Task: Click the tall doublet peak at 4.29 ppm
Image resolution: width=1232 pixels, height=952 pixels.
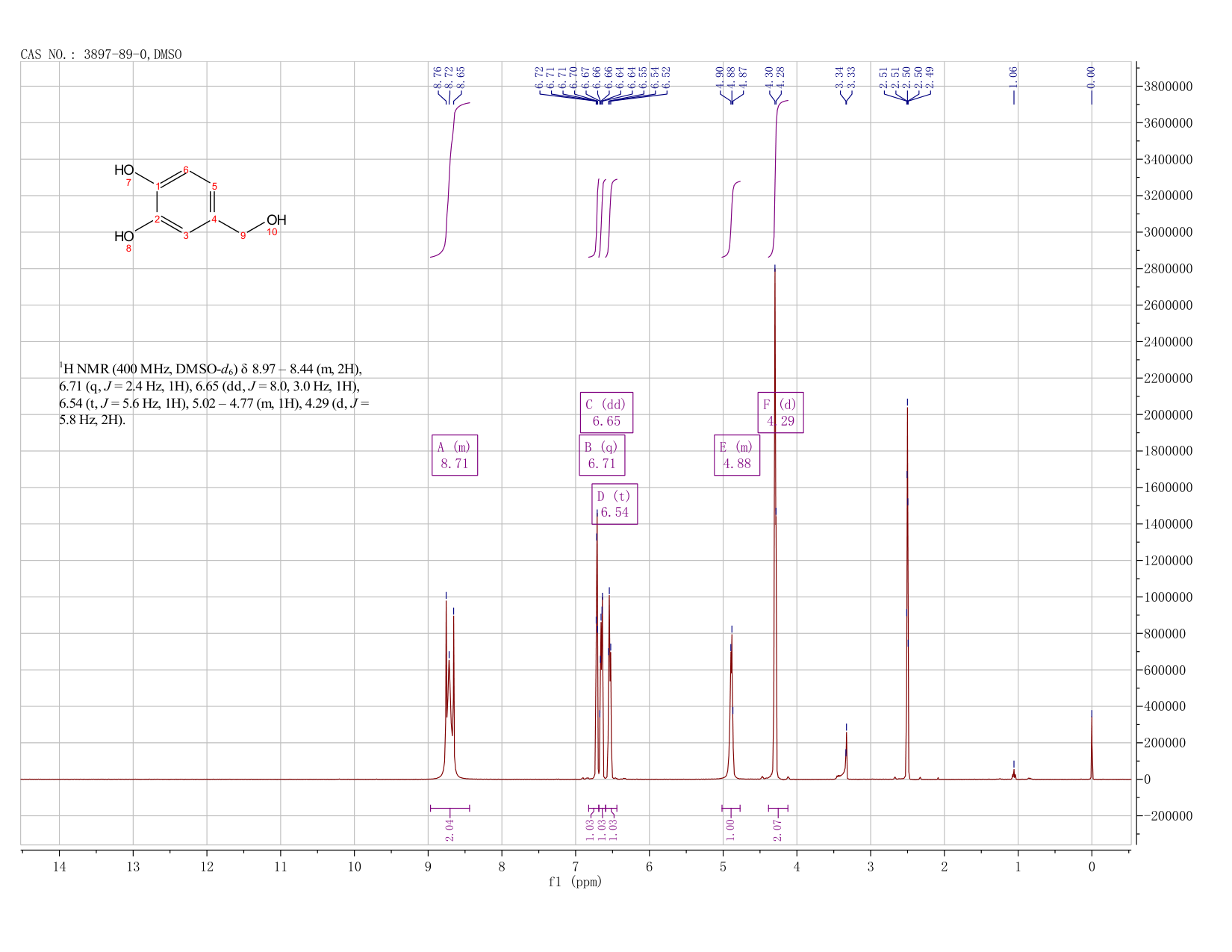Action: (x=775, y=523)
